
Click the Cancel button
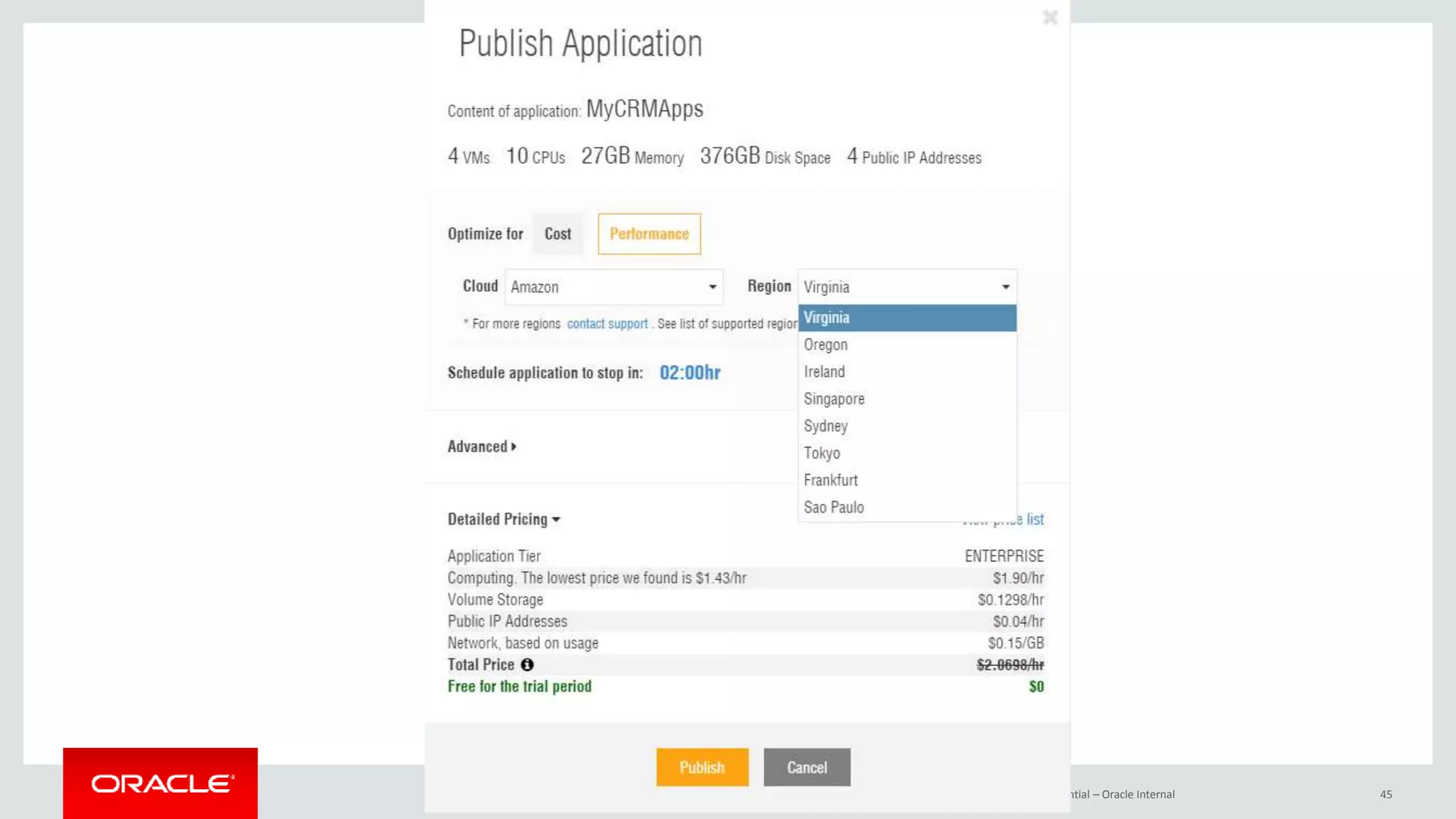tap(807, 767)
